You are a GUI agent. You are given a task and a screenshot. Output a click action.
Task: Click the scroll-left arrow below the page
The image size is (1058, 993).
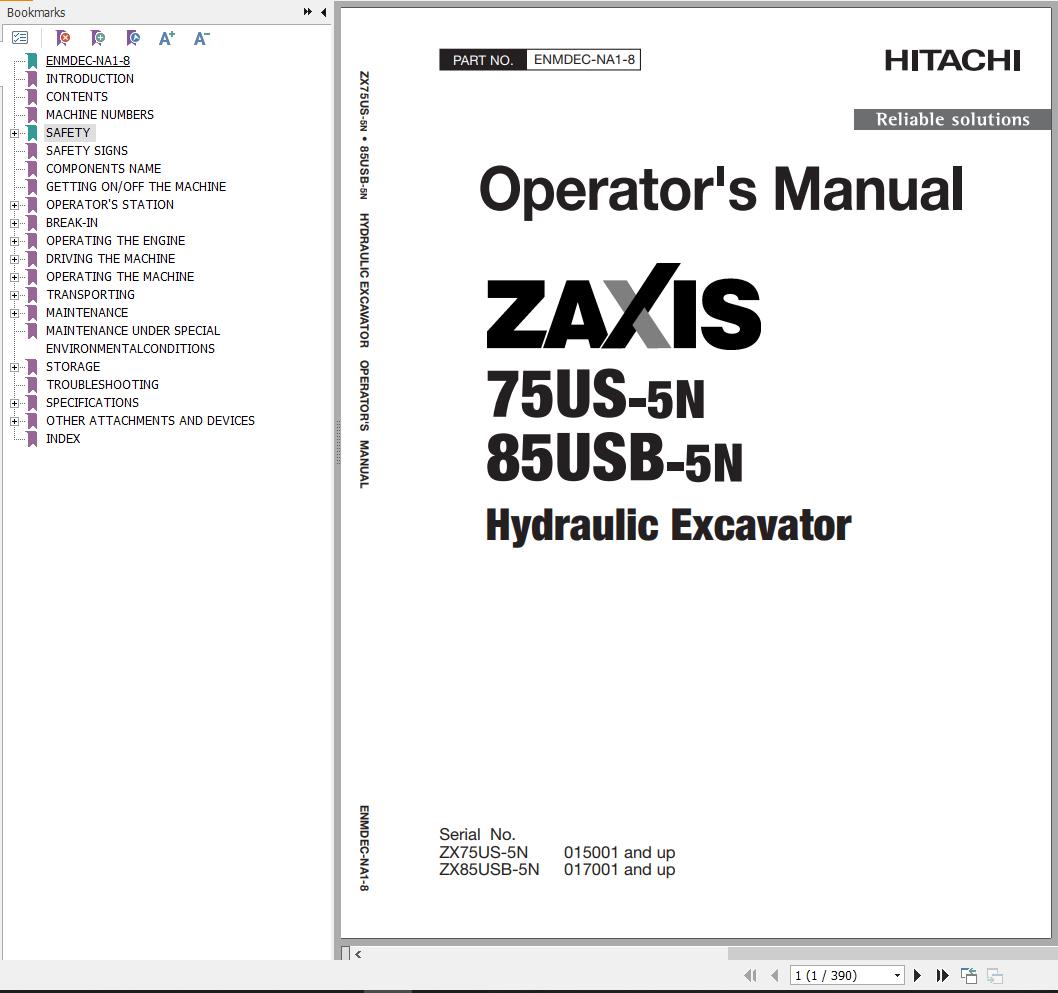coord(358,954)
